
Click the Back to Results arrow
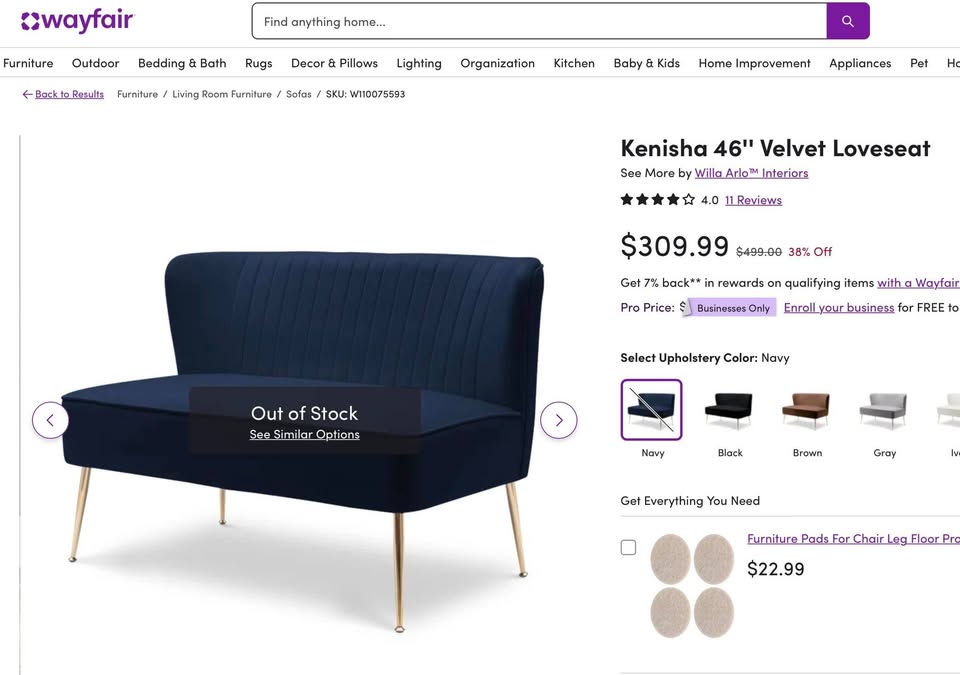point(28,94)
